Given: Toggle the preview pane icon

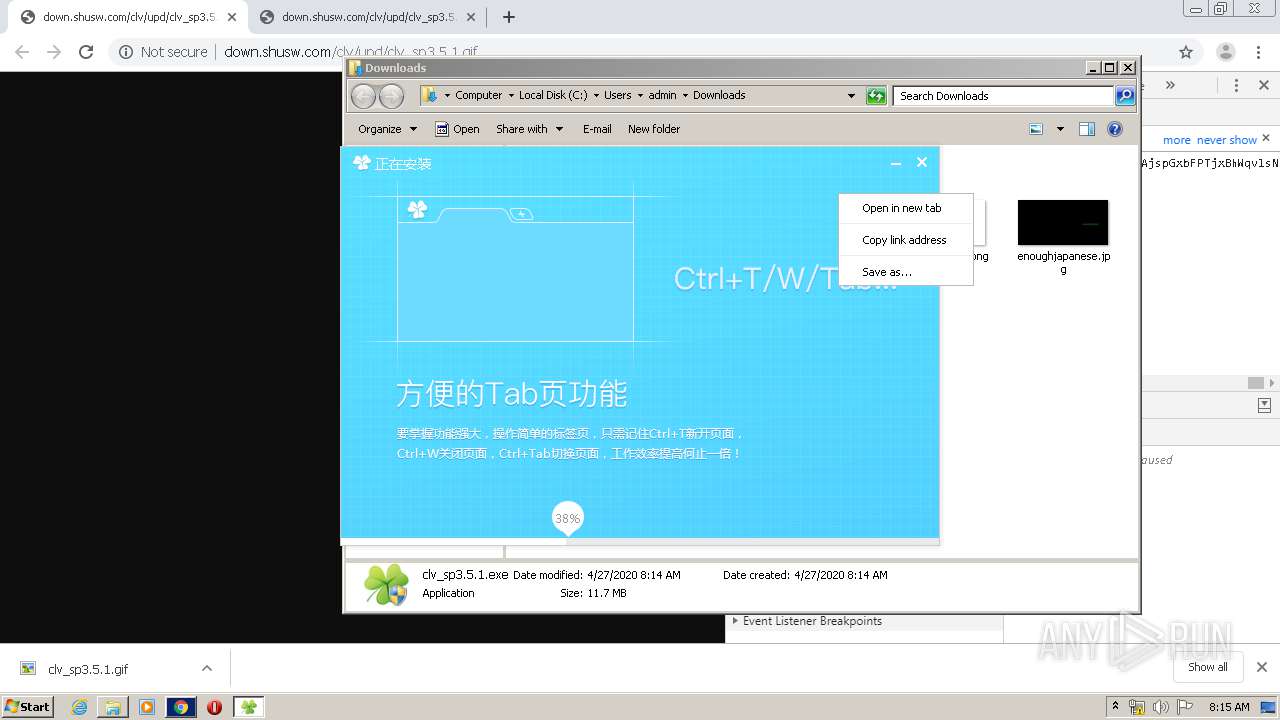Looking at the screenshot, I should (x=1087, y=129).
